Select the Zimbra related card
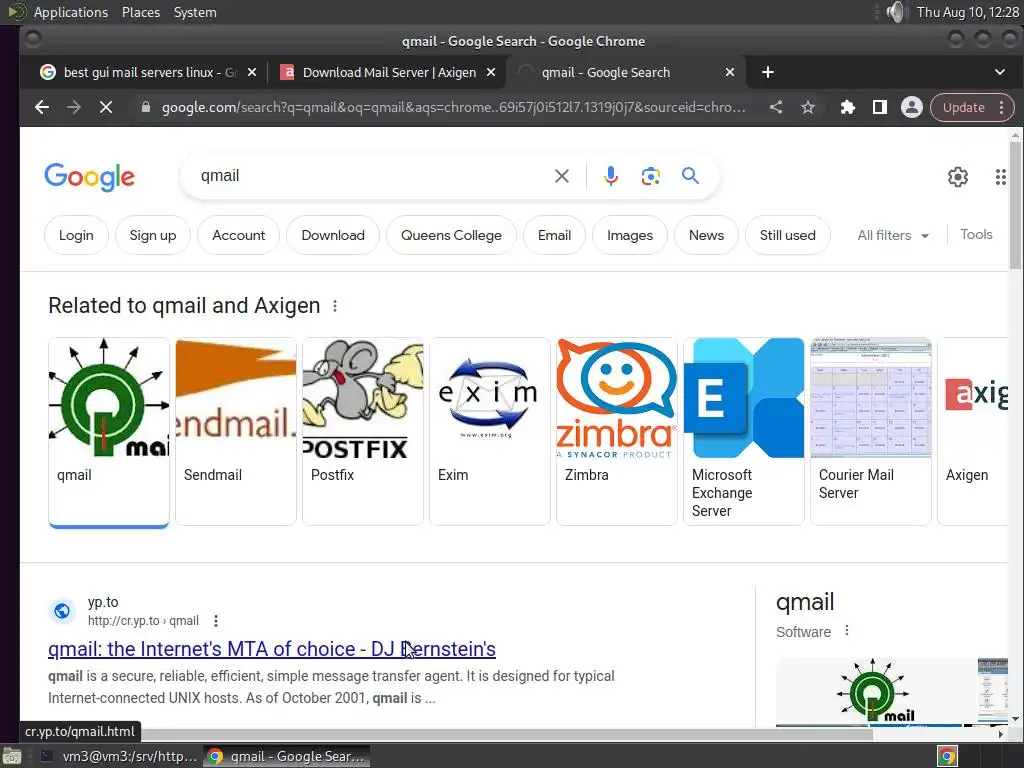This screenshot has width=1024, height=768. (x=616, y=432)
